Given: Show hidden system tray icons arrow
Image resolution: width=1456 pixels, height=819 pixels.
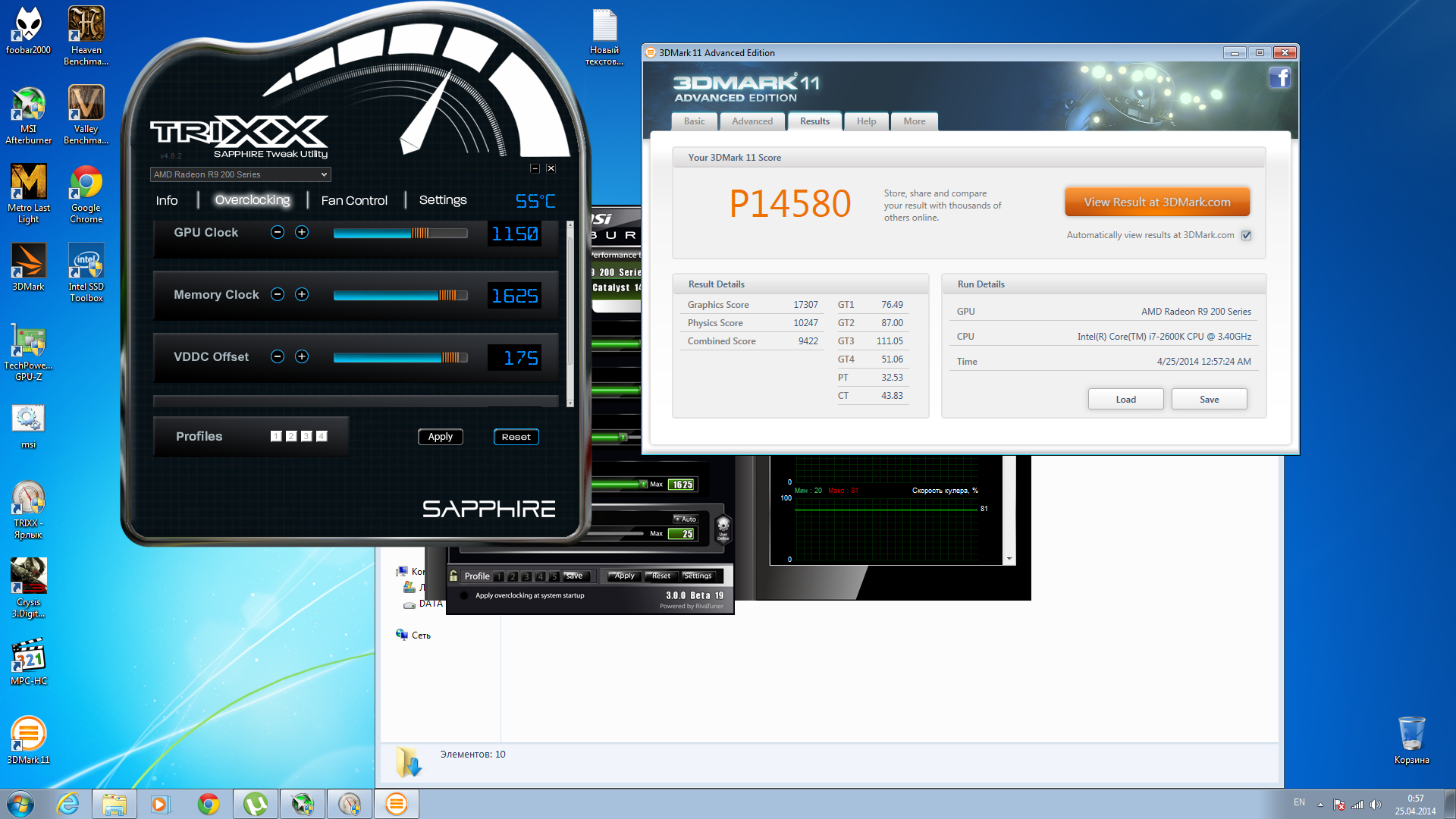Looking at the screenshot, I should (x=1320, y=804).
